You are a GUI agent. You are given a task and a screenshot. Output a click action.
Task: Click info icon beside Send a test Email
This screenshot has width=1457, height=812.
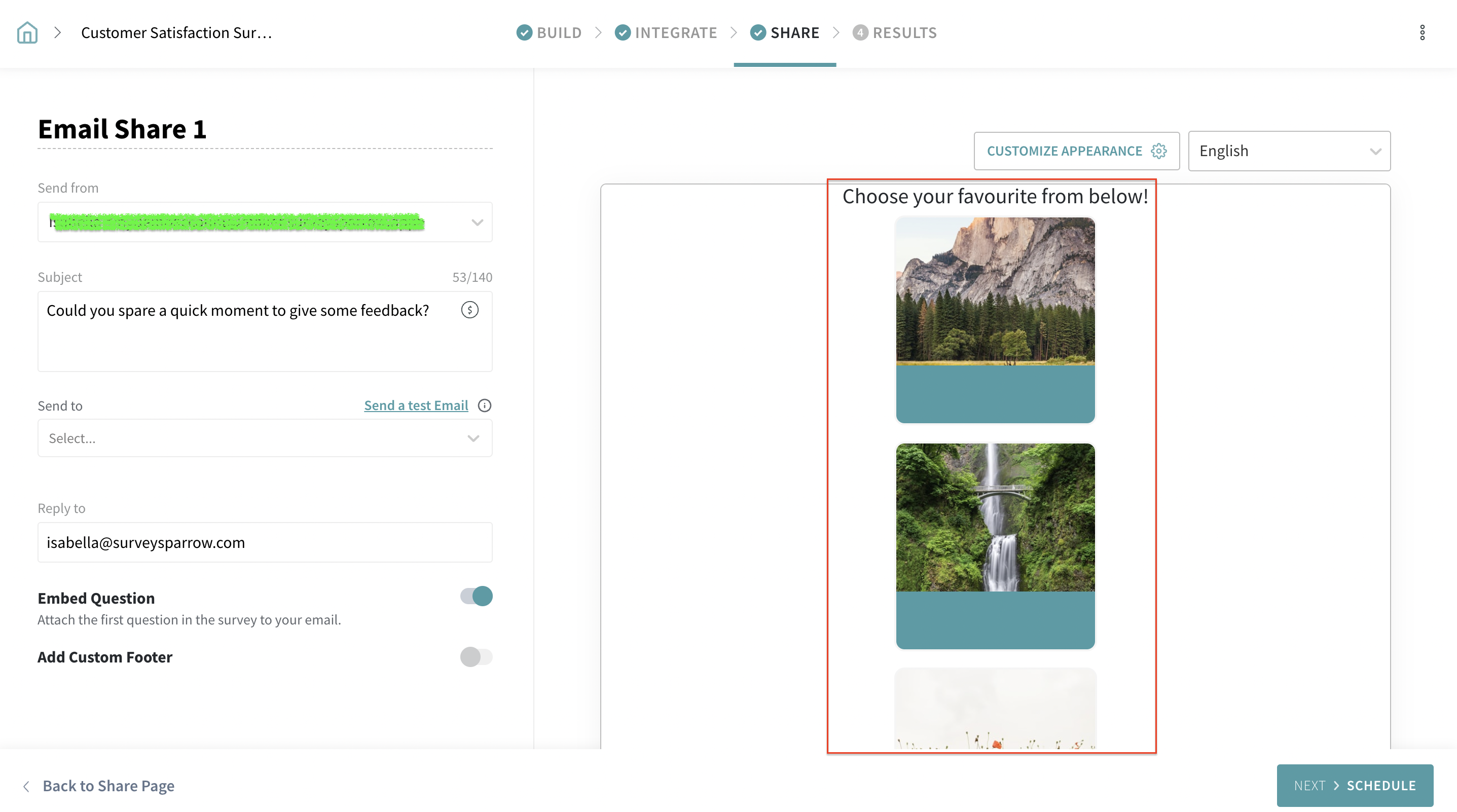485,405
